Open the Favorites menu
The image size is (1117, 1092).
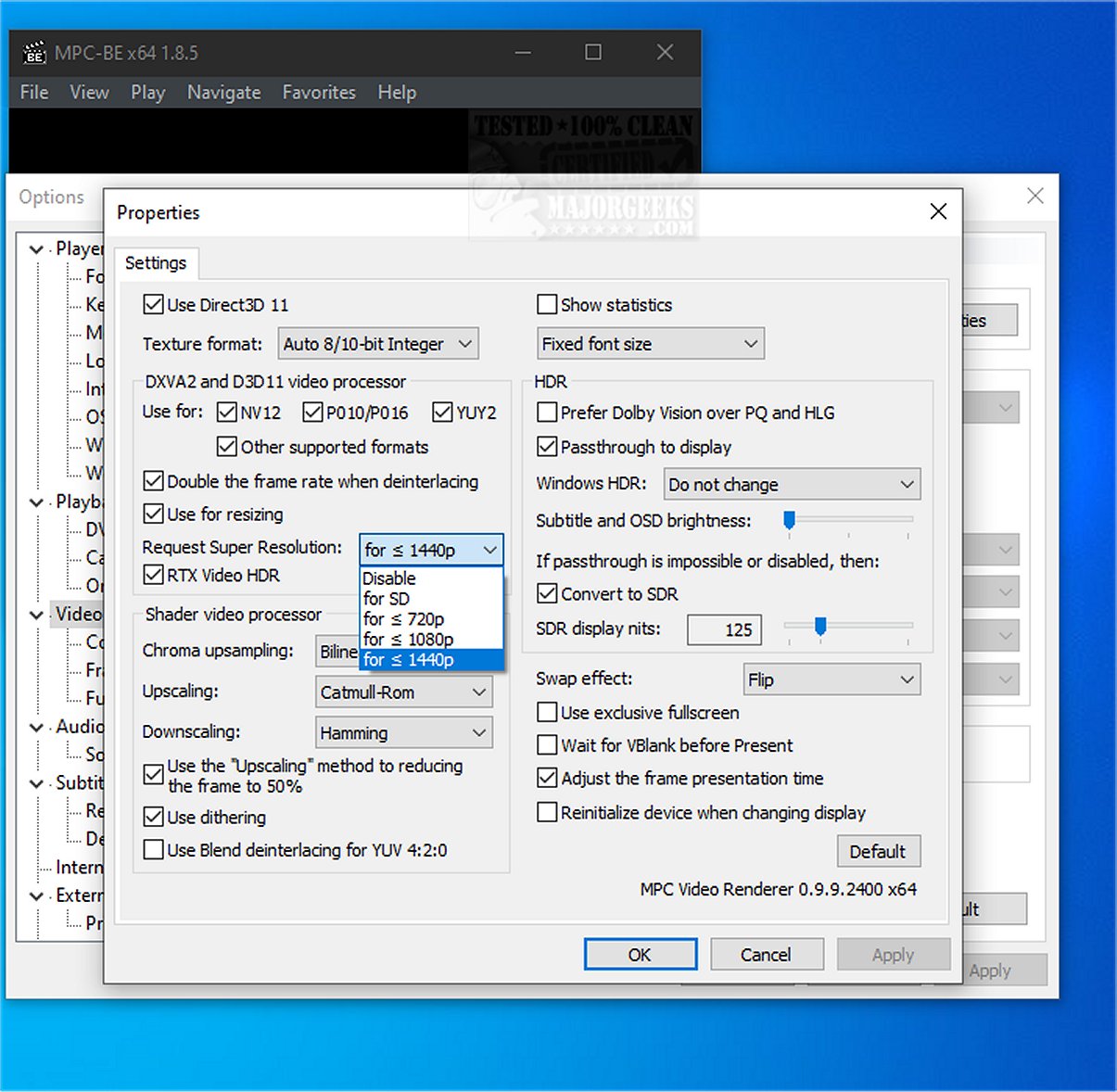click(319, 93)
